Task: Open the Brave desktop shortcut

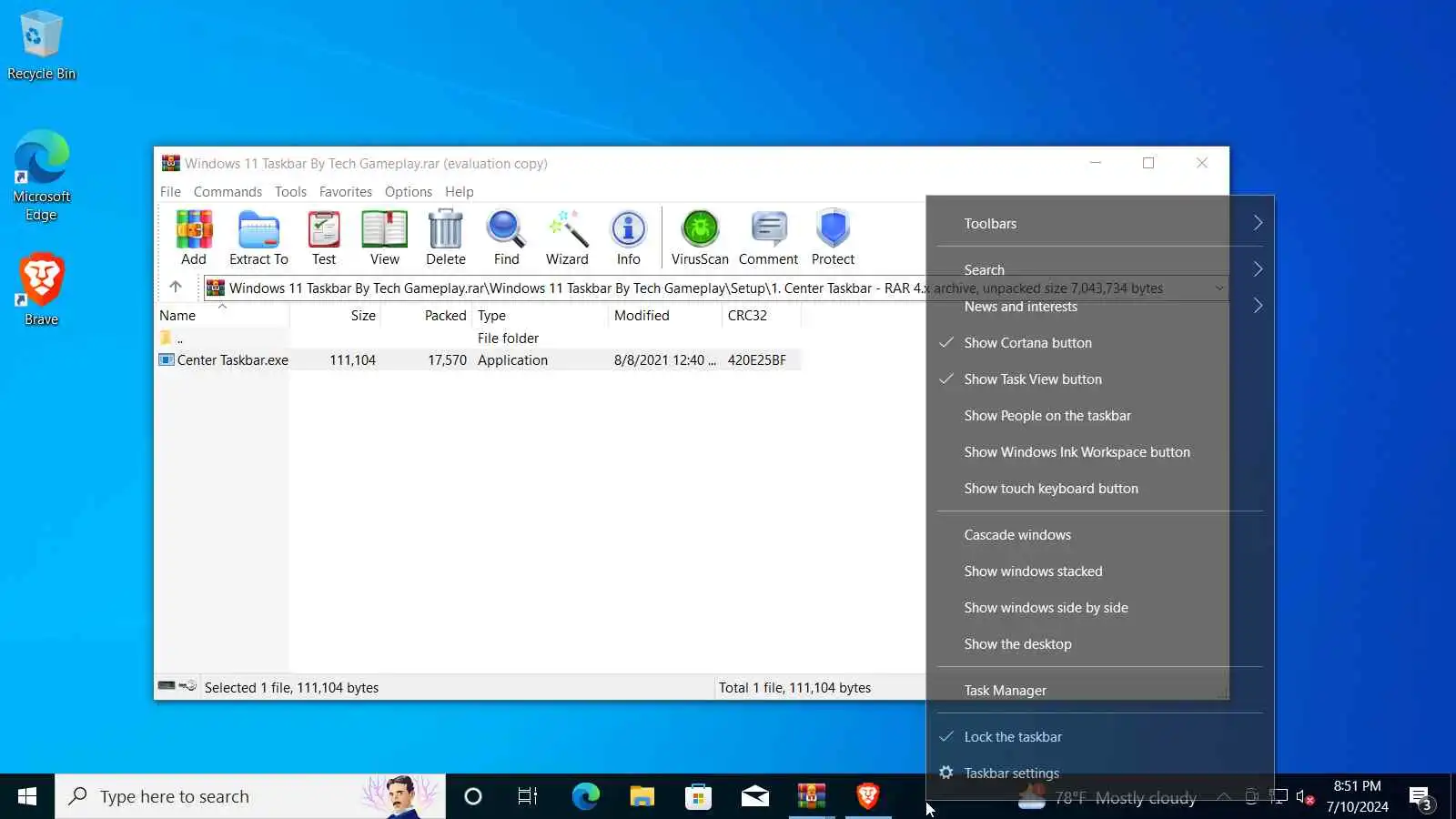Action: [41, 289]
